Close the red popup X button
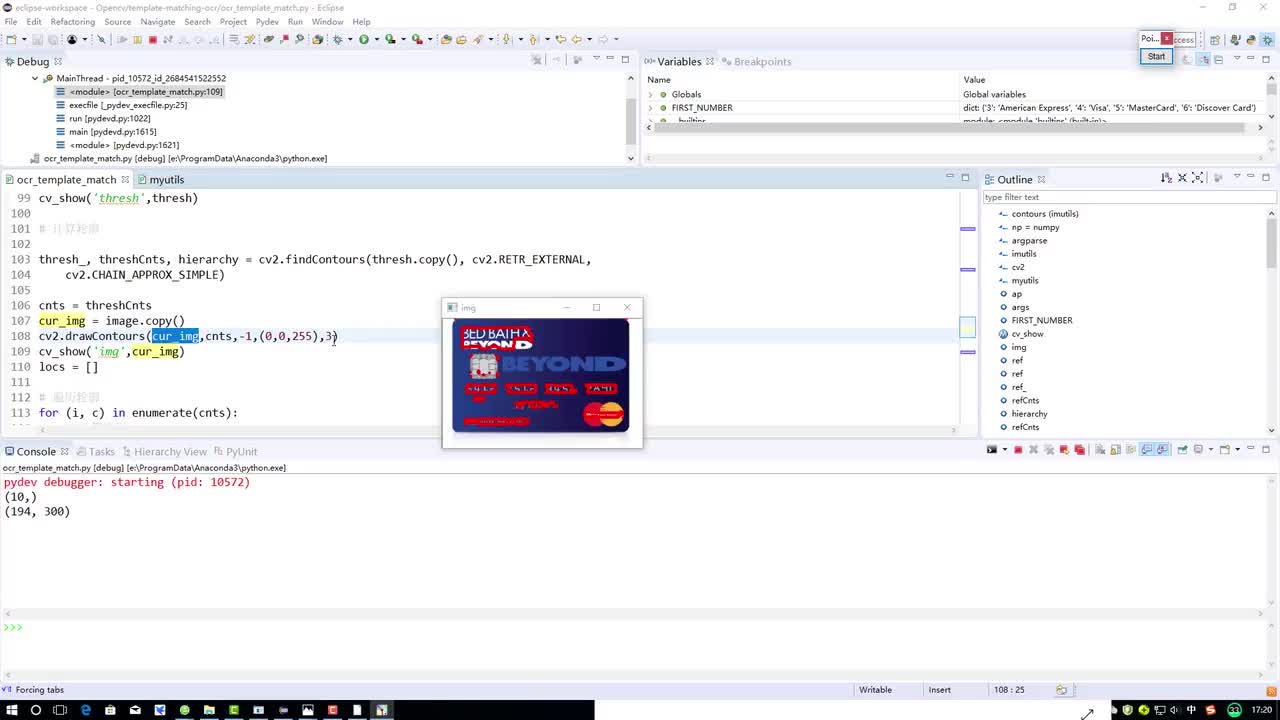The width and height of the screenshot is (1280, 720). pos(1166,38)
